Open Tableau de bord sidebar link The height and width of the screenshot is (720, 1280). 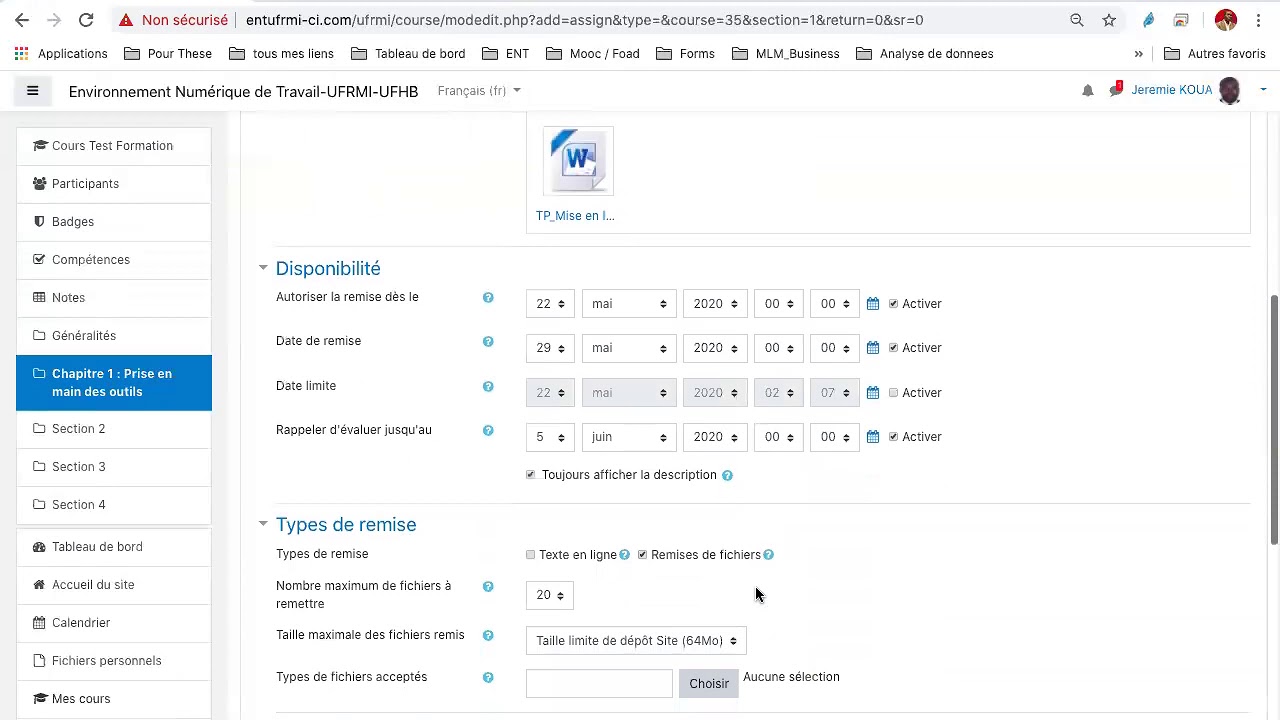tap(114, 547)
